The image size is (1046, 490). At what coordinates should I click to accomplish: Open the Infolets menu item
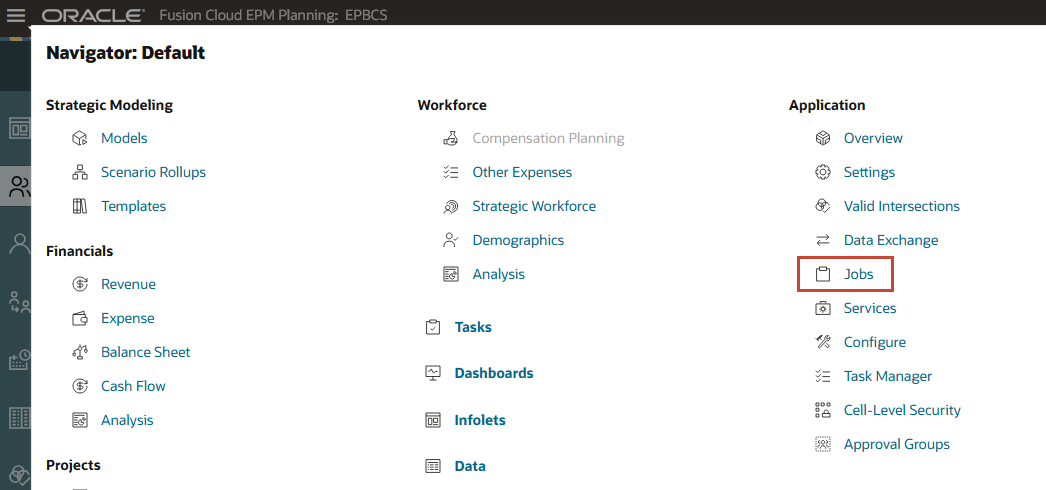(x=480, y=421)
